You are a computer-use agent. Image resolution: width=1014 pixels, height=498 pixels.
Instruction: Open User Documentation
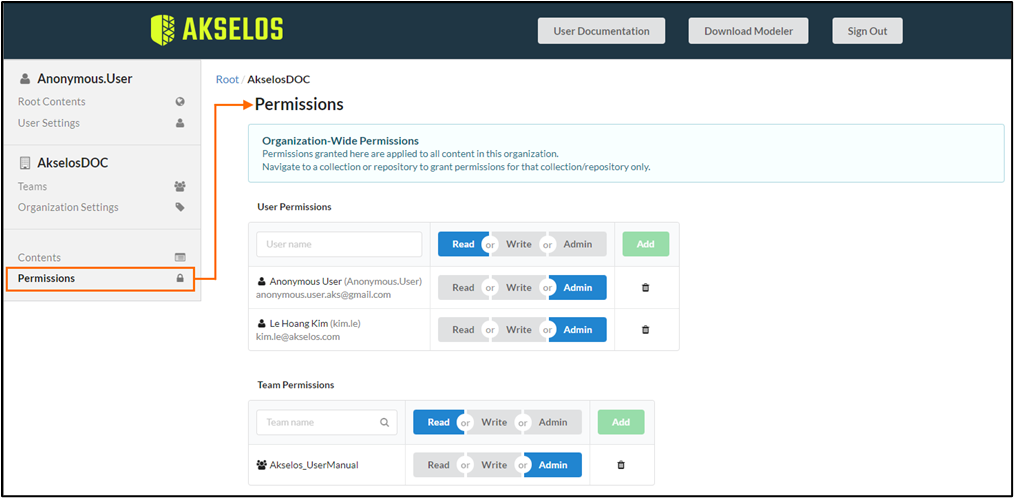601,31
